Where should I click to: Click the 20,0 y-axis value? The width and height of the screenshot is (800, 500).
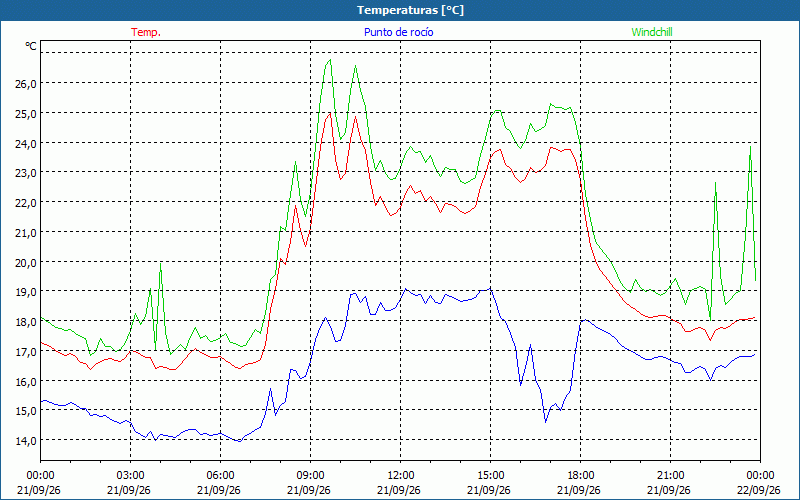tap(26, 263)
